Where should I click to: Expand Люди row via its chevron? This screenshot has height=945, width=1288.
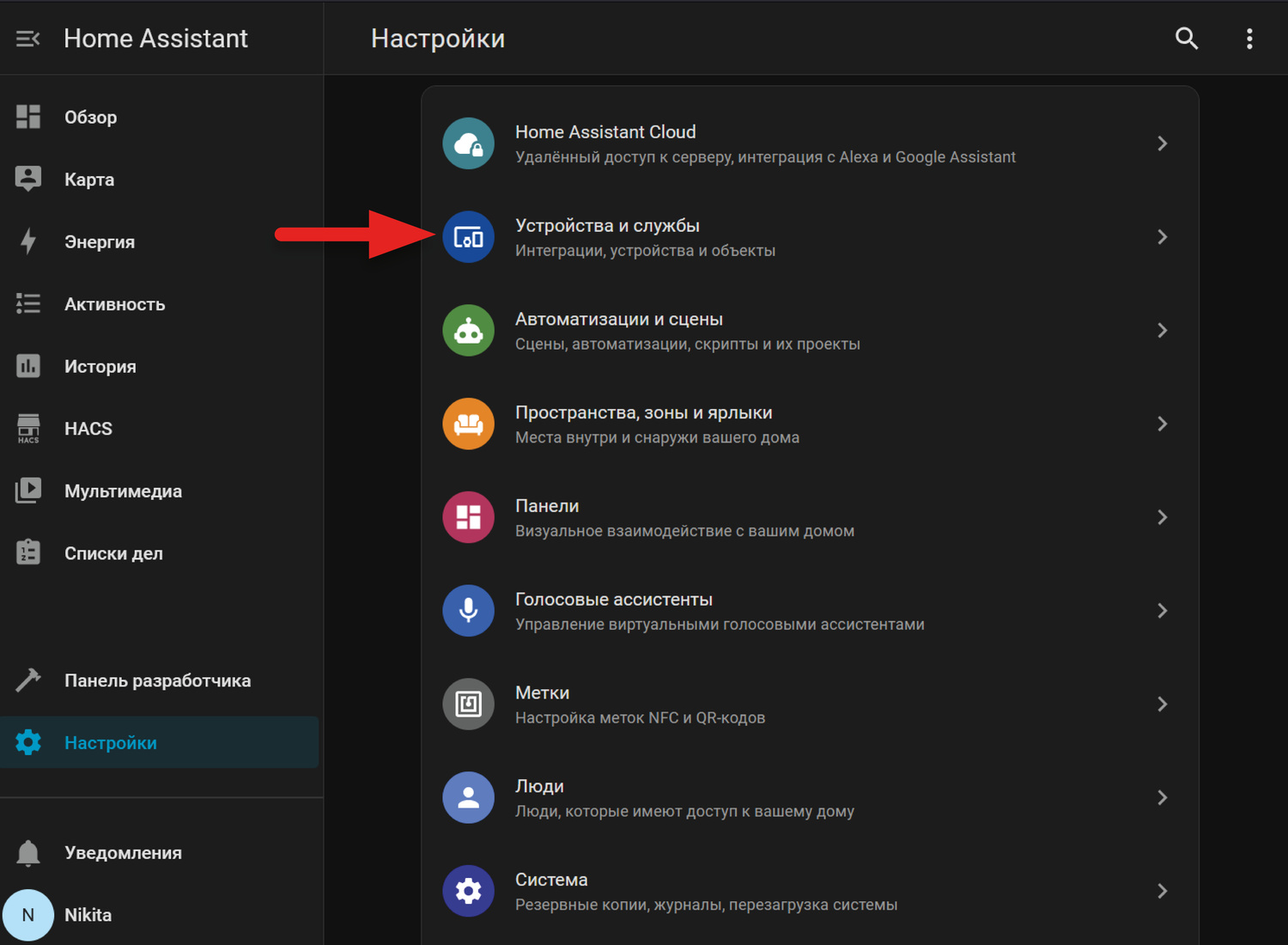coord(1162,797)
